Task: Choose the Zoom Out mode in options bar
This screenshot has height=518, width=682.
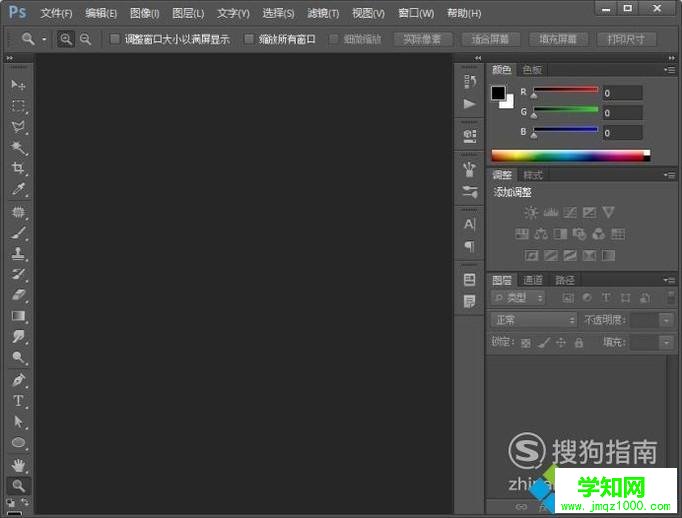Action: click(86, 40)
